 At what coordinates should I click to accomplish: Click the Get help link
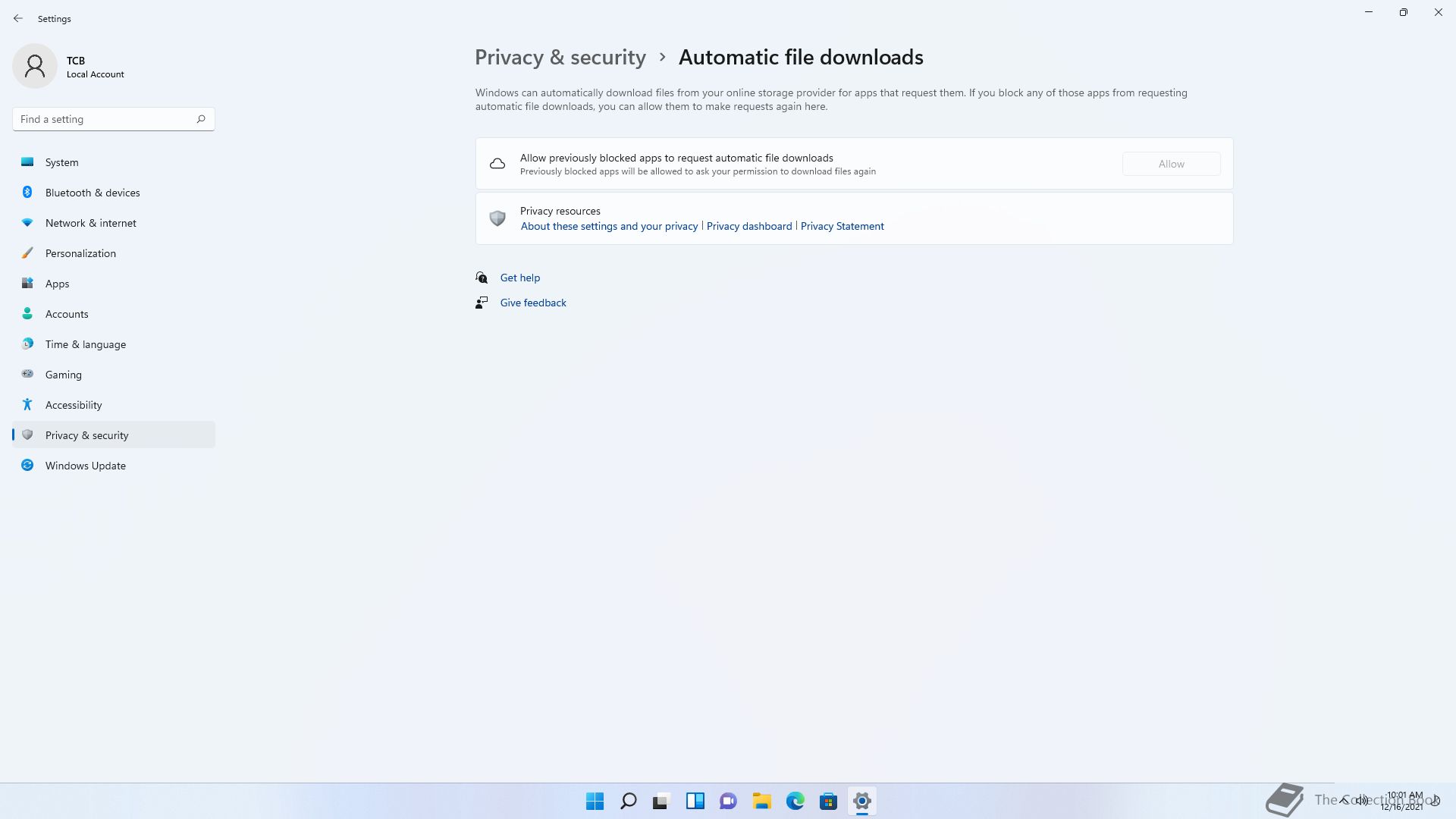(x=520, y=278)
